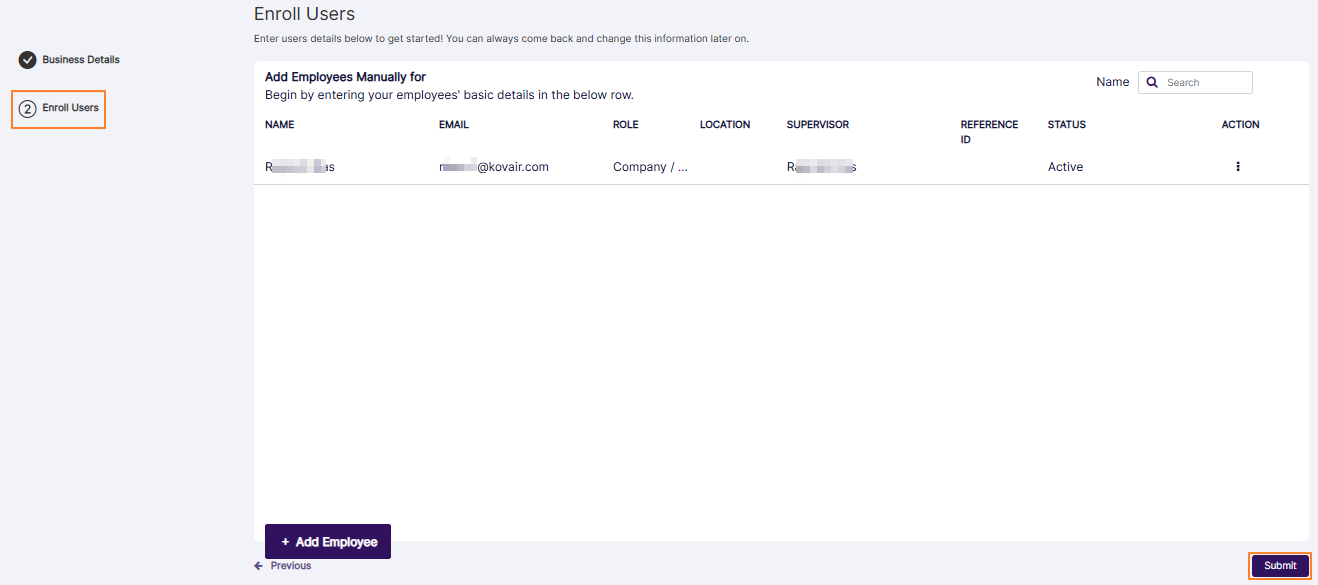Open the Status dropdown showing Active
The image size is (1318, 585).
[x=1065, y=166]
